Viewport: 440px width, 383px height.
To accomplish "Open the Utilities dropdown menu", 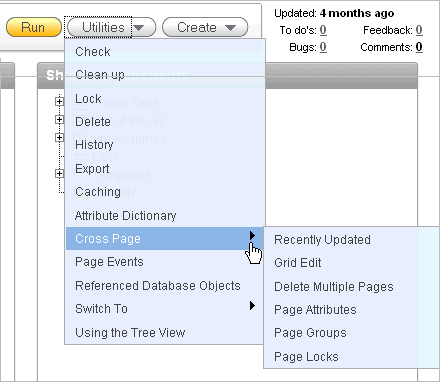I will click(111, 27).
